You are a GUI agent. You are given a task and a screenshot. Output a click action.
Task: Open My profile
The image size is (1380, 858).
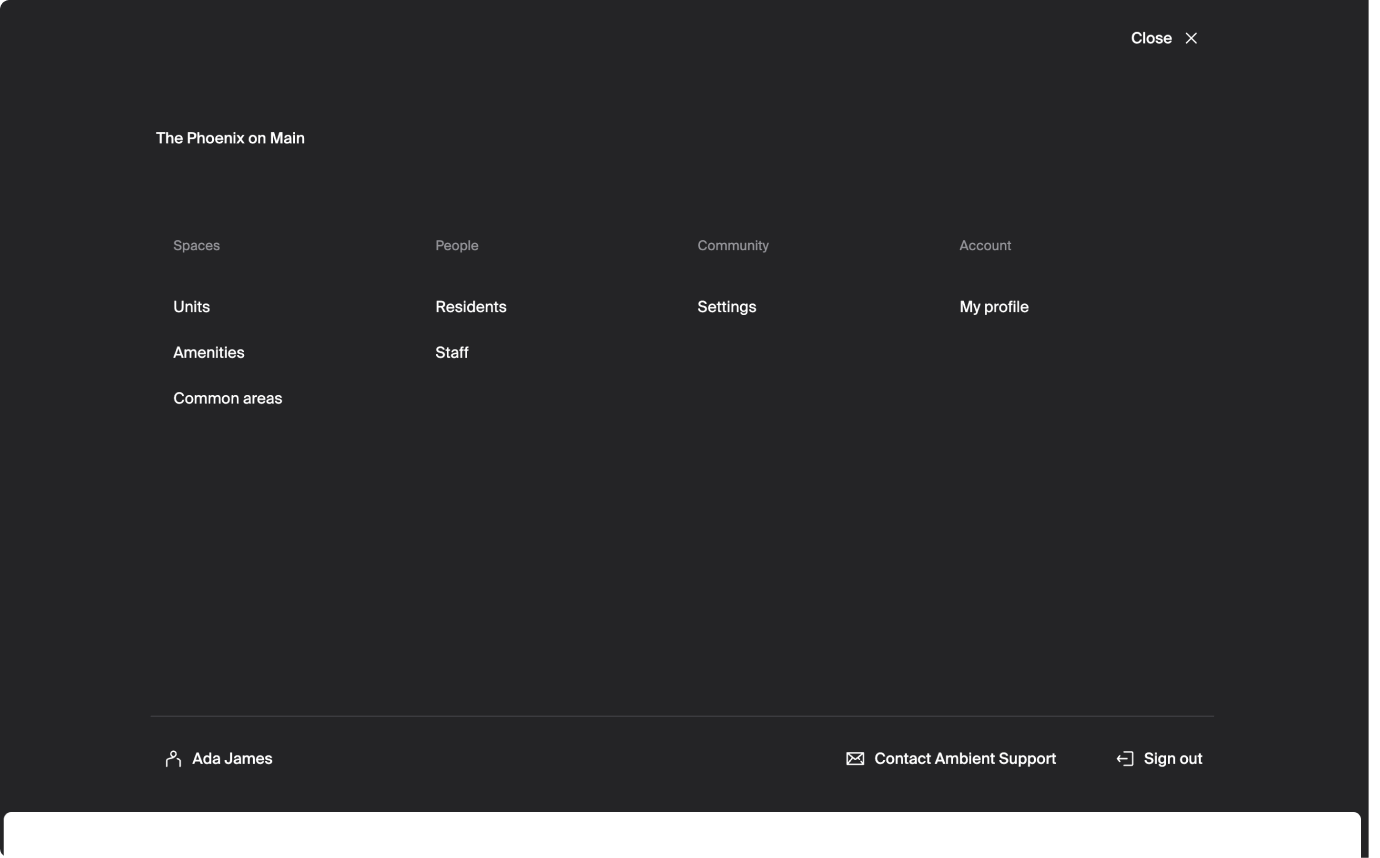click(x=994, y=307)
